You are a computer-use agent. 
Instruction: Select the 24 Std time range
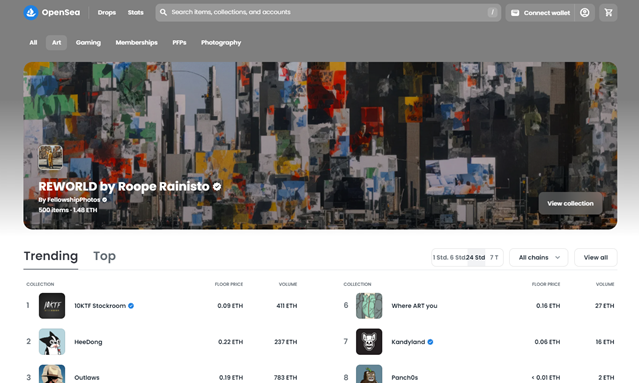pos(476,258)
